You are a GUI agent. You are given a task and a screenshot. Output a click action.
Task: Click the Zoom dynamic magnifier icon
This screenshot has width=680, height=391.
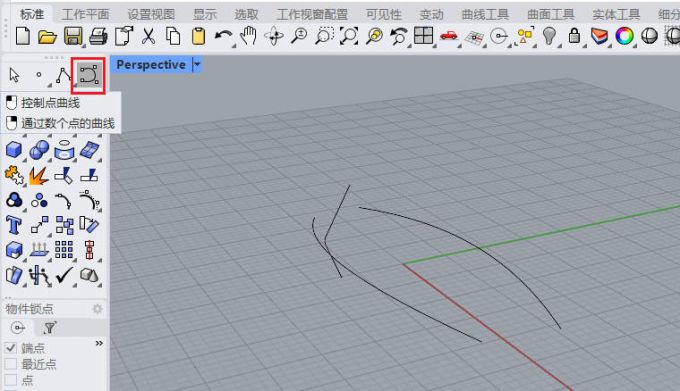pos(299,36)
